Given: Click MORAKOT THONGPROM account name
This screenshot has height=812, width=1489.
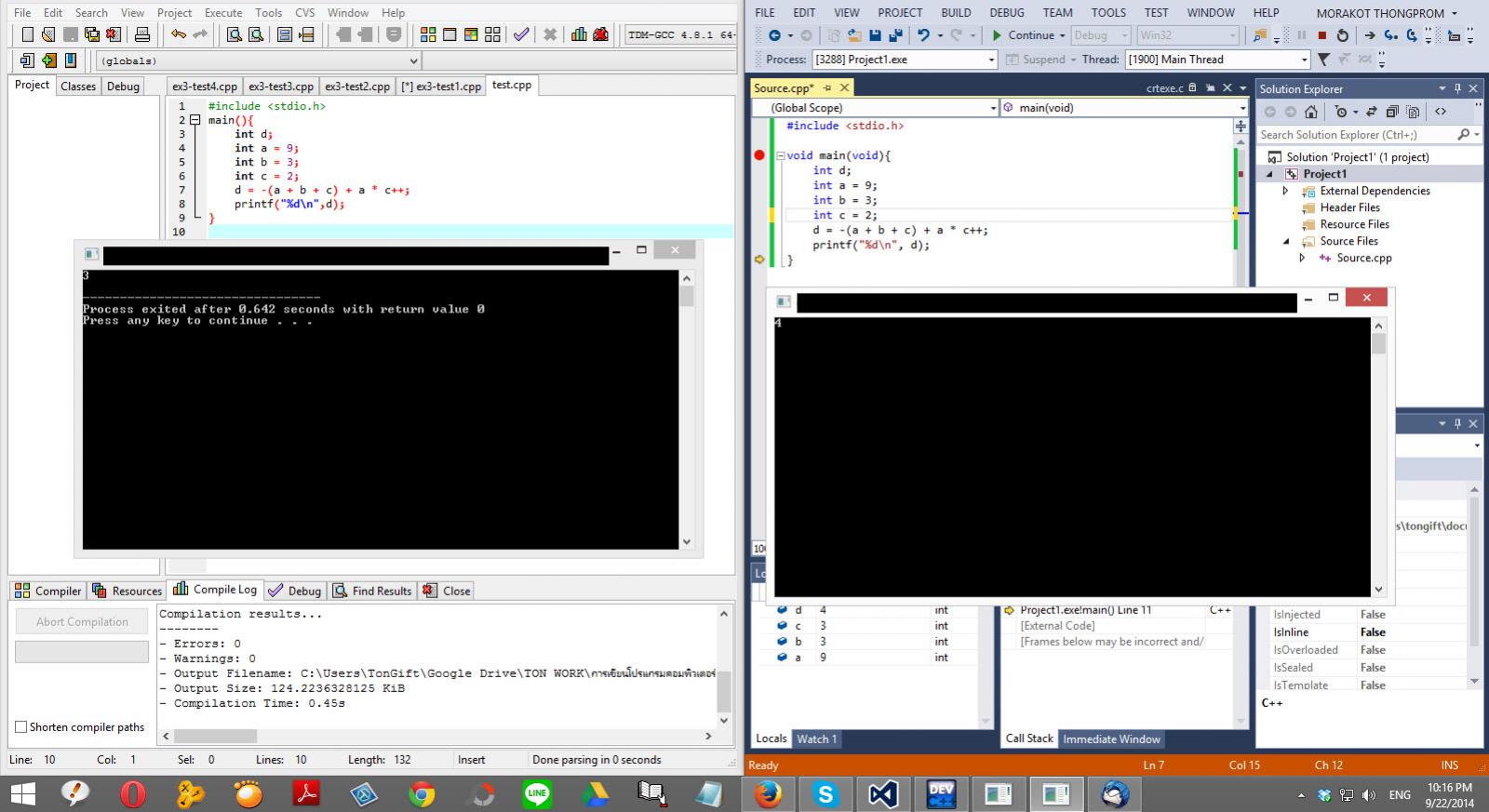Looking at the screenshot, I should [1380, 13].
